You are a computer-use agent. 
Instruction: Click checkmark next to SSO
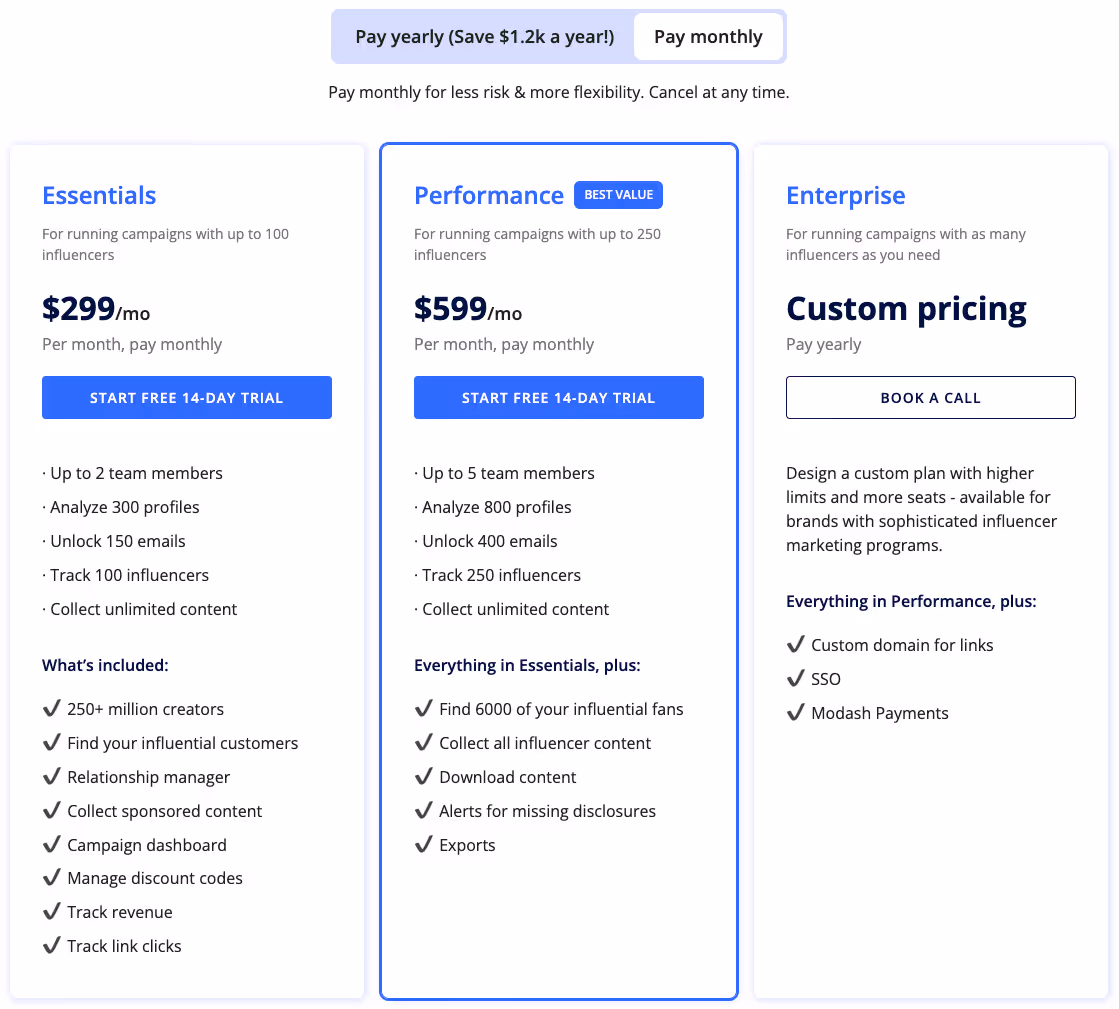(x=796, y=679)
